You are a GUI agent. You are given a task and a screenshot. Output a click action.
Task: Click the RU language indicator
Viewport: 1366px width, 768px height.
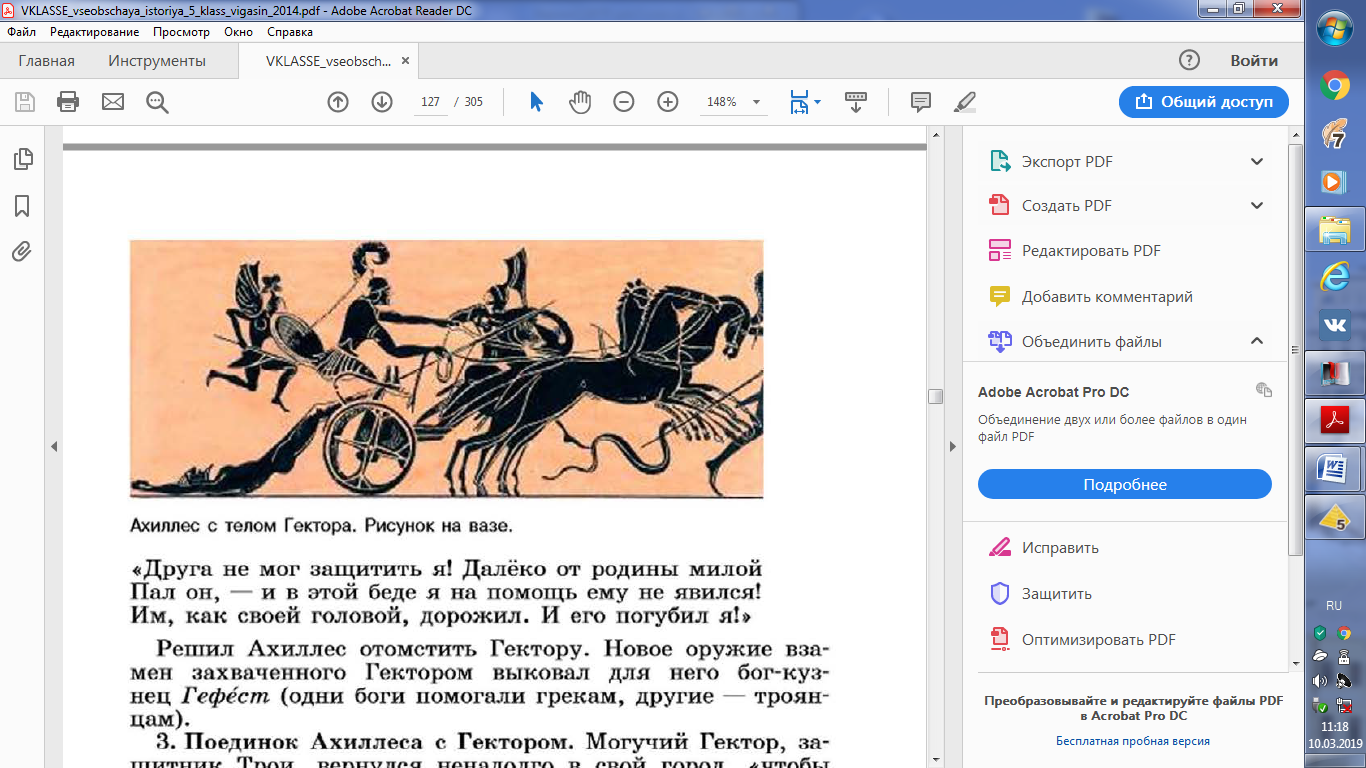1334,606
